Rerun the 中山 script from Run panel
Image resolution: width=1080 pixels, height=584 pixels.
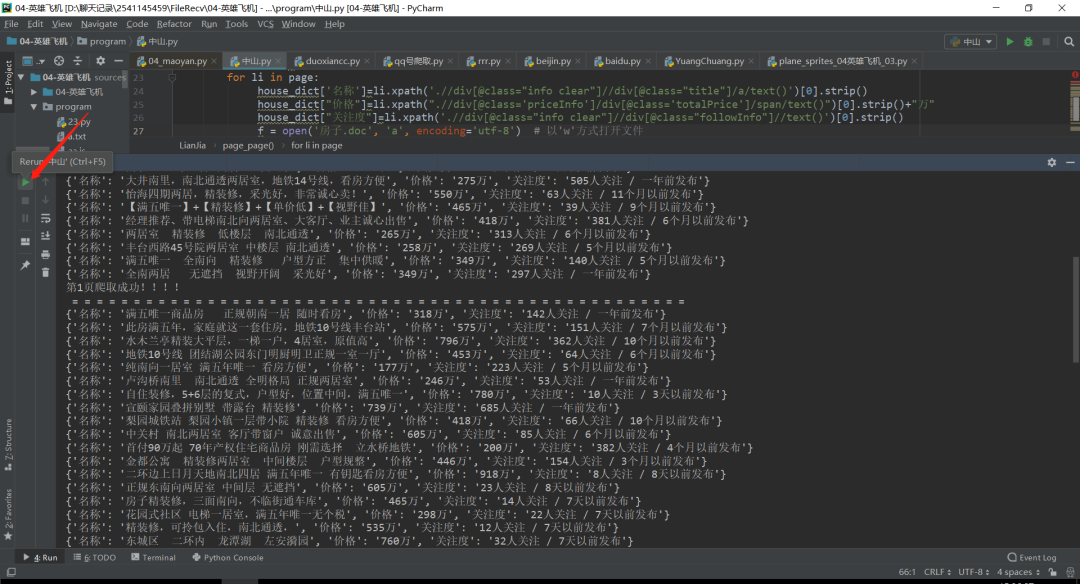coord(25,182)
